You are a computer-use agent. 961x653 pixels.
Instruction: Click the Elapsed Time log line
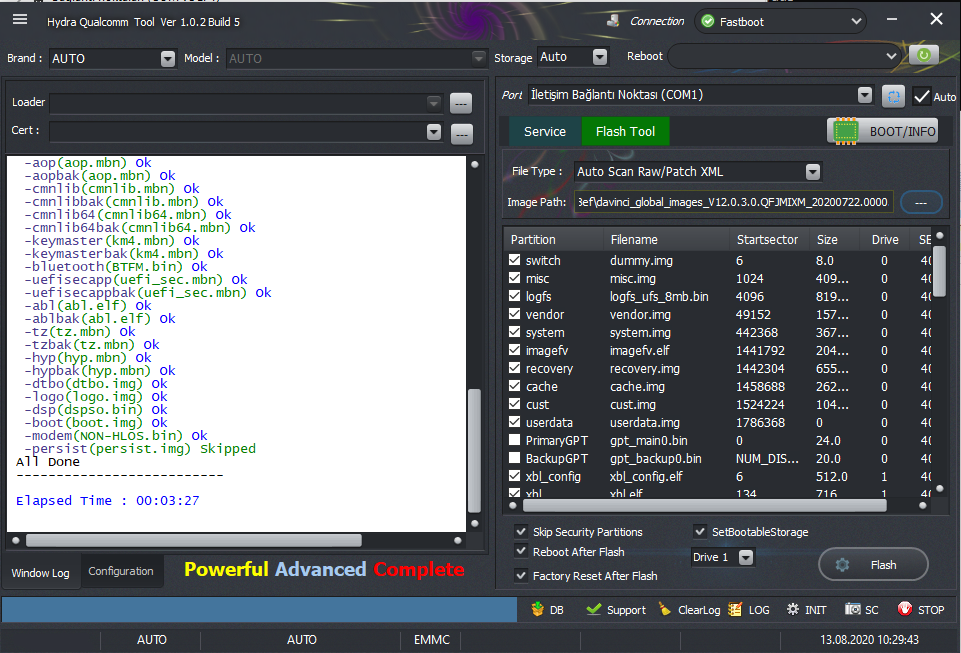(107, 500)
